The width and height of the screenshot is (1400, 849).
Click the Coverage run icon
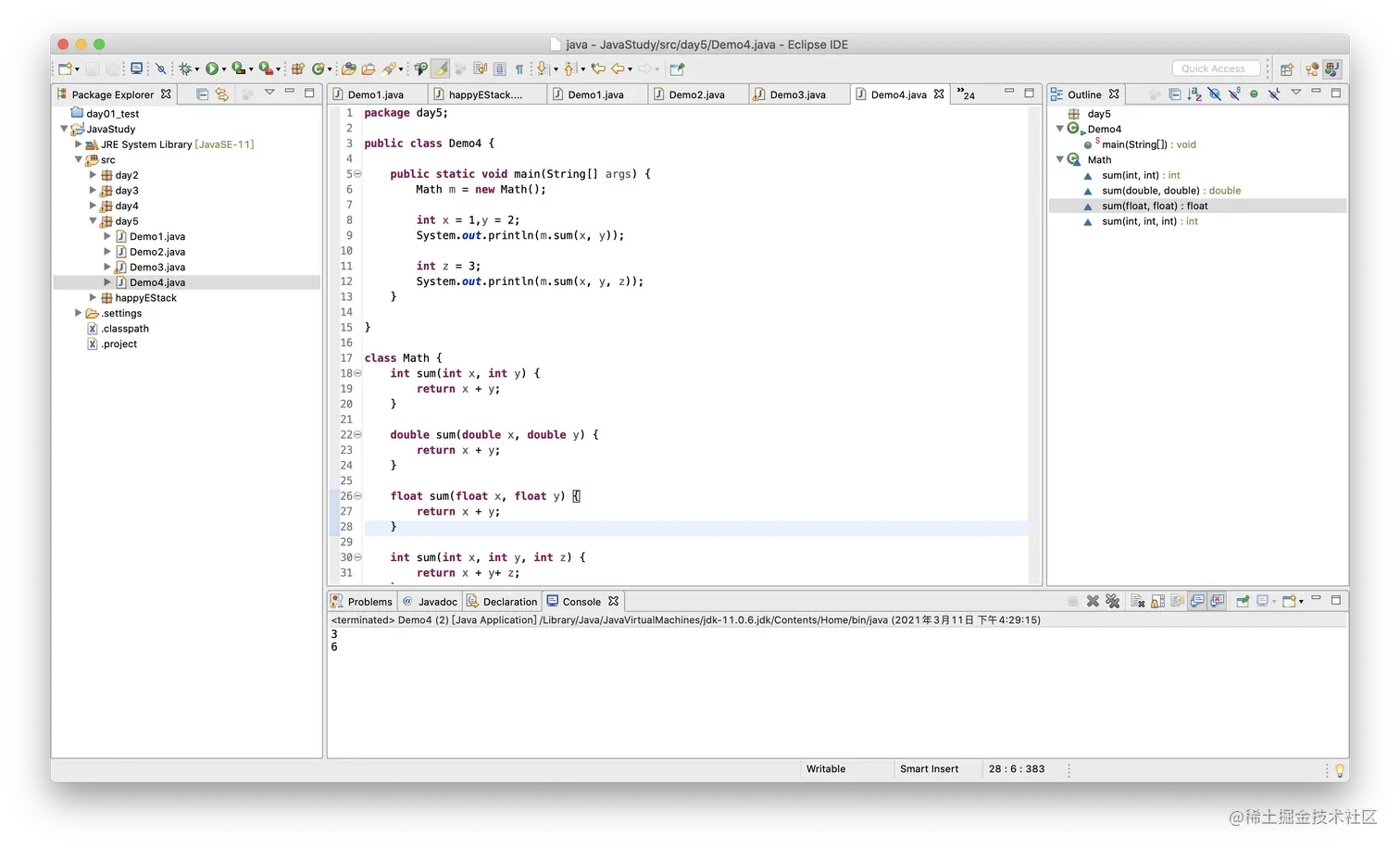[x=238, y=69]
